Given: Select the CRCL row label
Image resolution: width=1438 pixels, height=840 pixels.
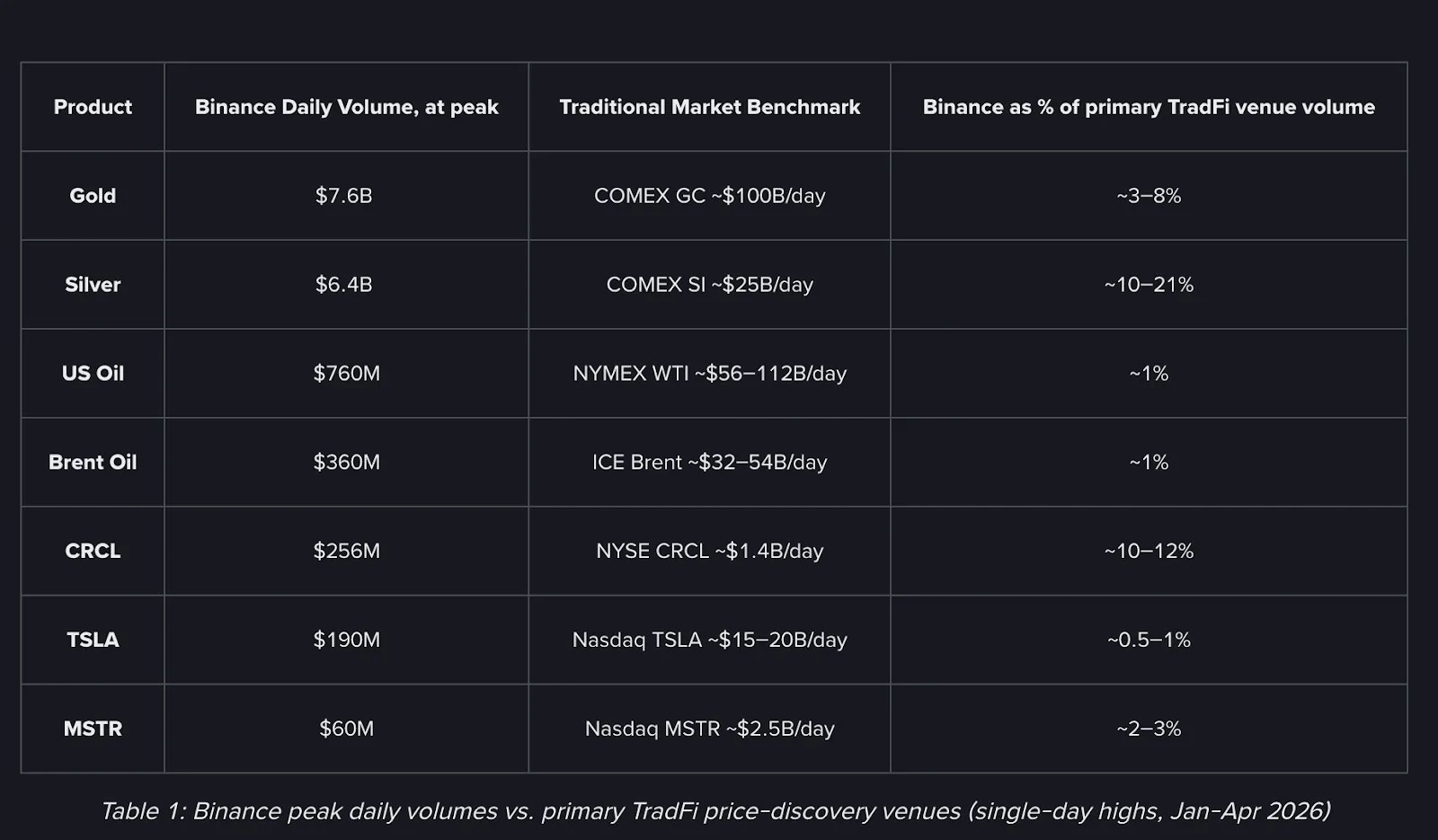Looking at the screenshot, I should pos(93,551).
